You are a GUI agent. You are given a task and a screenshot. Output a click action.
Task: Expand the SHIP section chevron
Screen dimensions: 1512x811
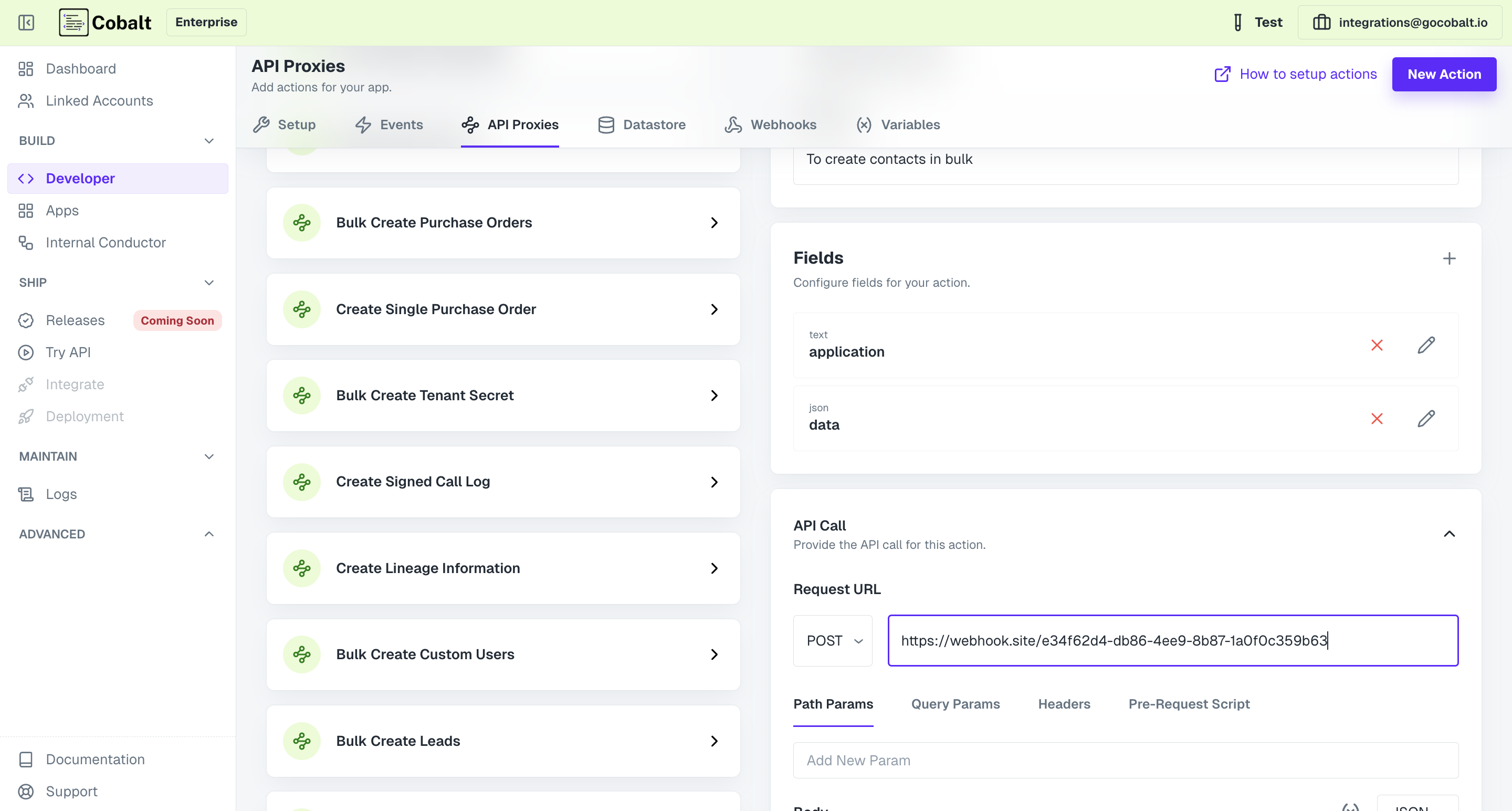(209, 283)
